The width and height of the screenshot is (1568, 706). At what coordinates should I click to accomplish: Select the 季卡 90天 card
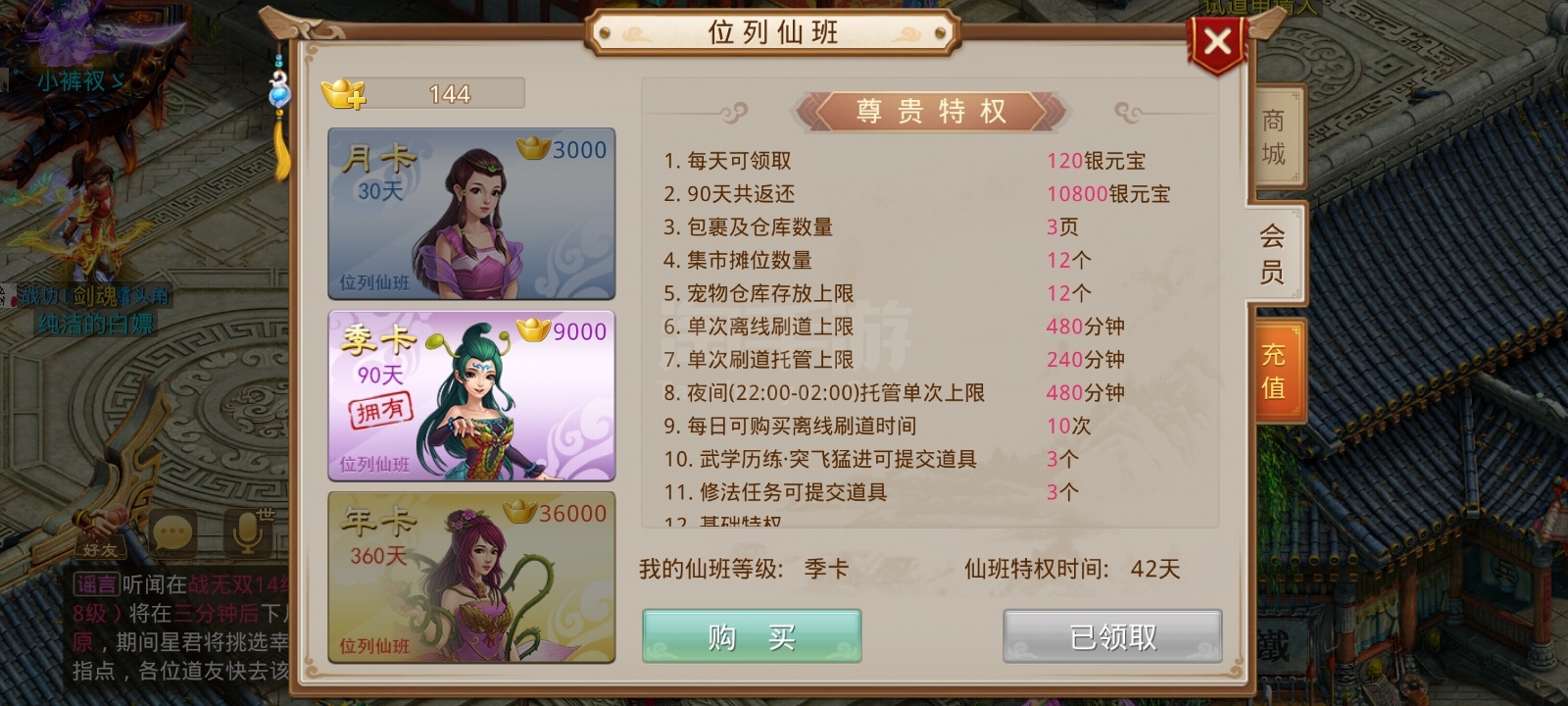[471, 395]
